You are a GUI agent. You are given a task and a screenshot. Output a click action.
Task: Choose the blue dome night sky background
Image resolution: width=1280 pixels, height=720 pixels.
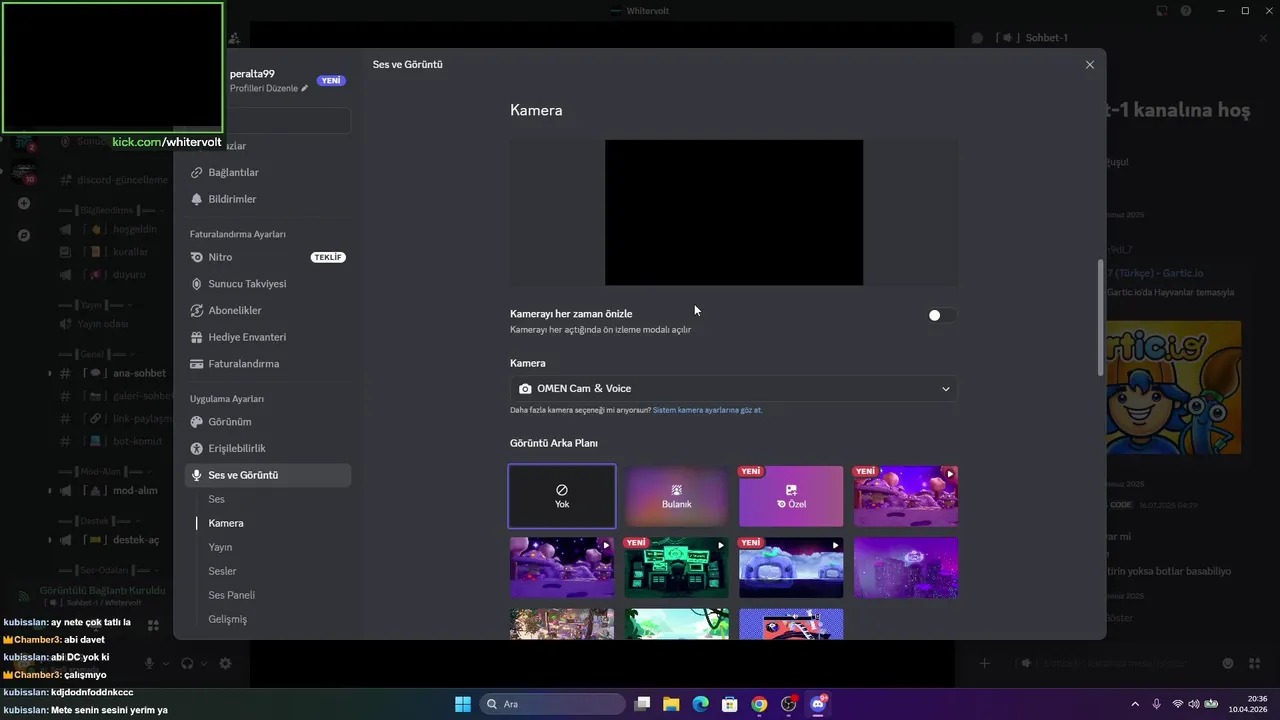[791, 568]
